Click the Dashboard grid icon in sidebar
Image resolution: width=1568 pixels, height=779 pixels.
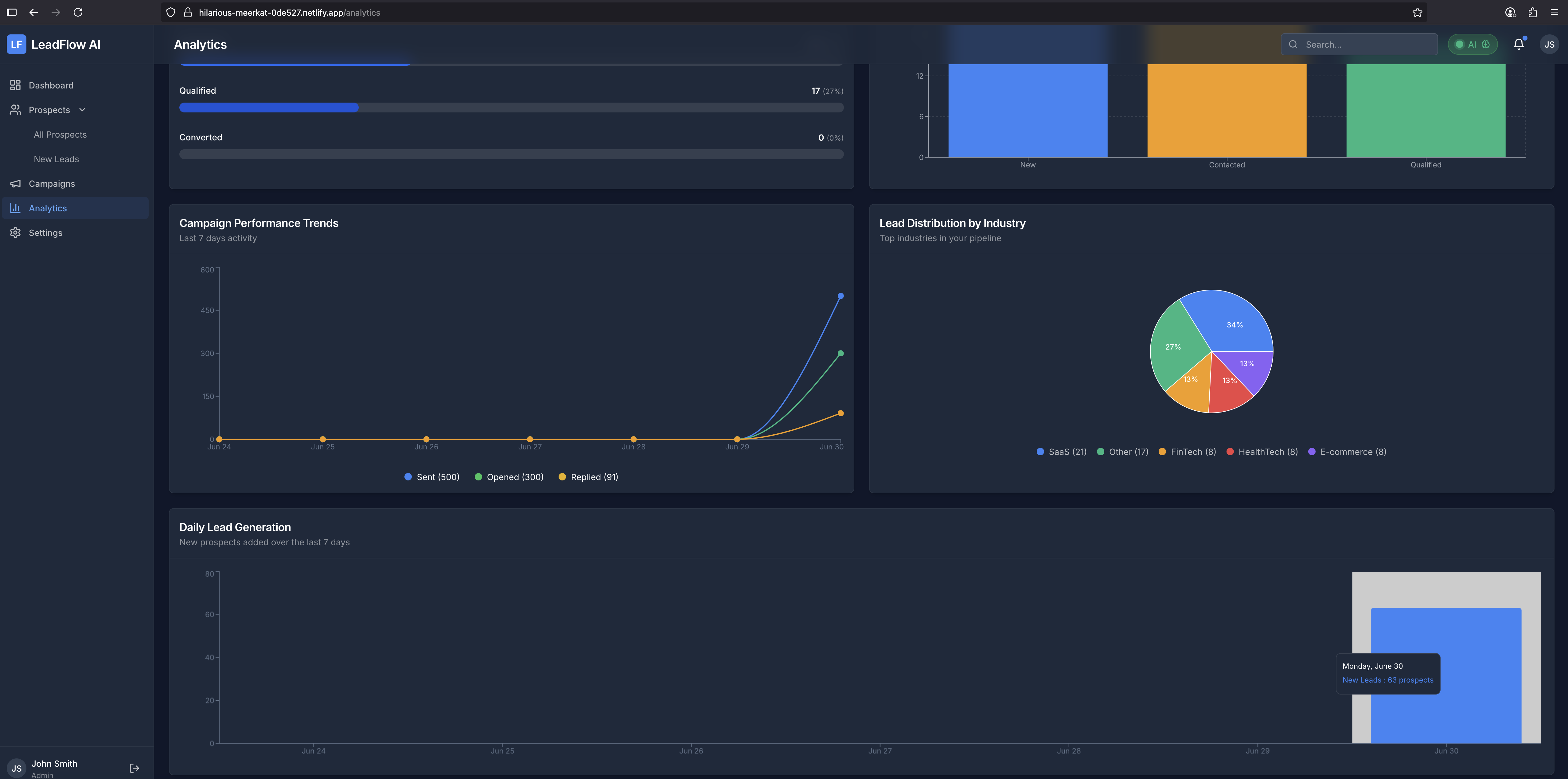[x=15, y=85]
